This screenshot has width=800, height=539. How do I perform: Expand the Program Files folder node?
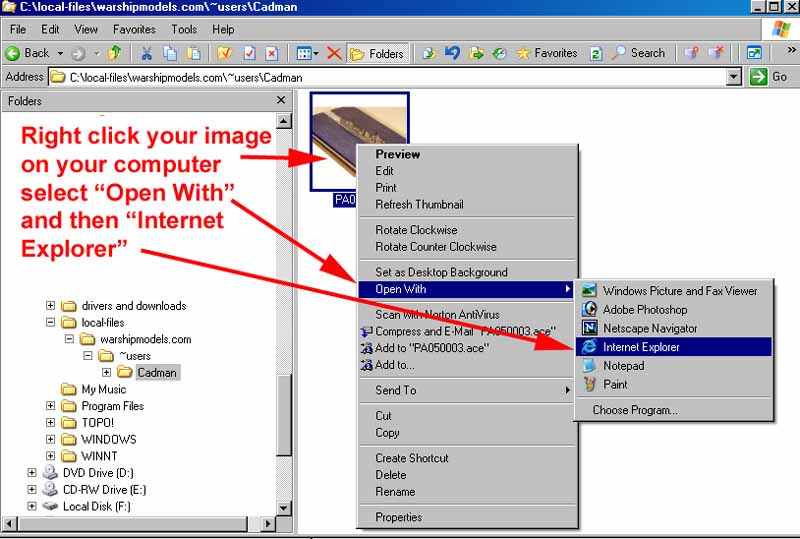[51, 406]
